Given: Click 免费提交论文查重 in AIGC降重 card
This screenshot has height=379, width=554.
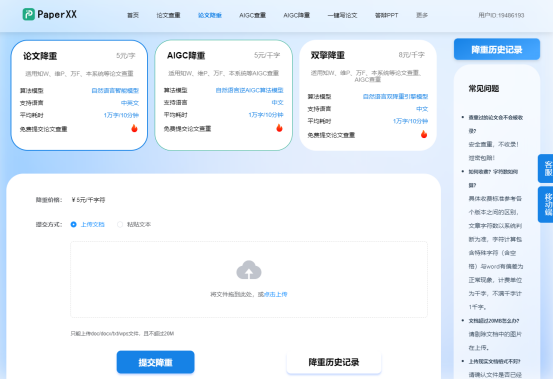Looking at the screenshot, I should click(x=187, y=129).
